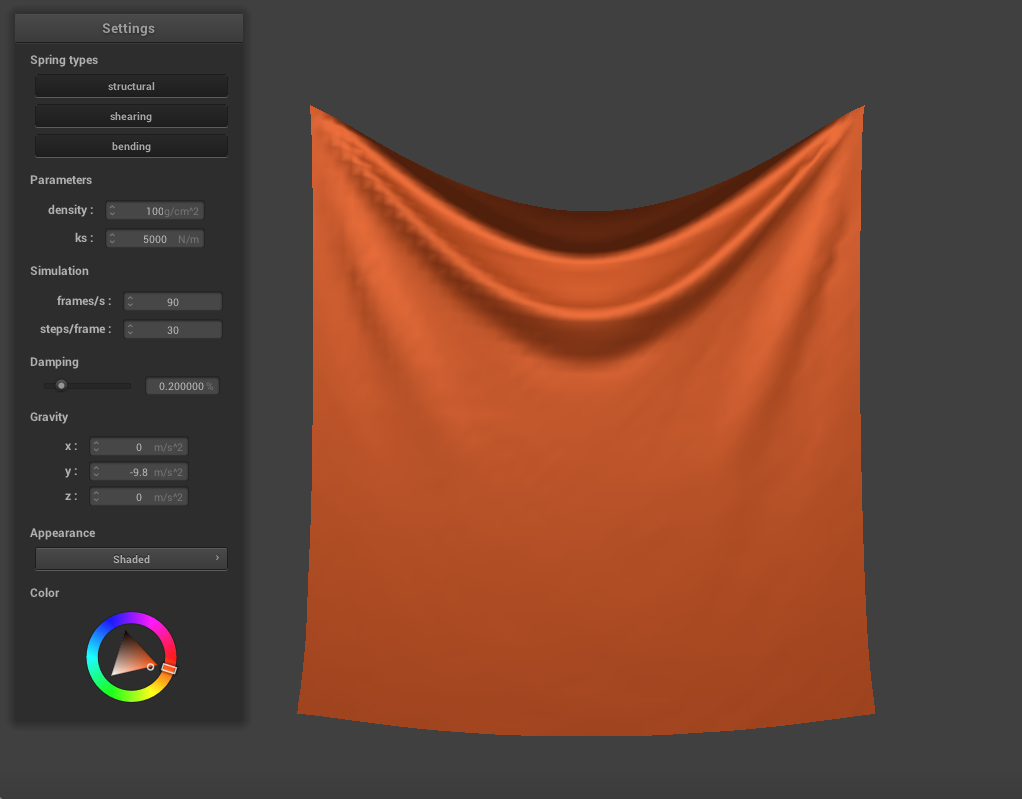Toggle the shearing spring type
1022x799 pixels.
click(x=131, y=116)
